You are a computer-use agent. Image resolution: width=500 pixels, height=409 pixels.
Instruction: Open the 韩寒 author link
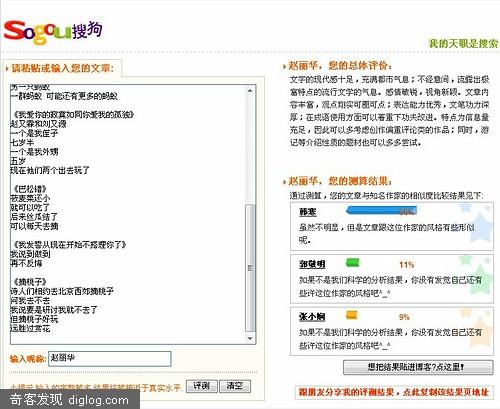point(308,212)
